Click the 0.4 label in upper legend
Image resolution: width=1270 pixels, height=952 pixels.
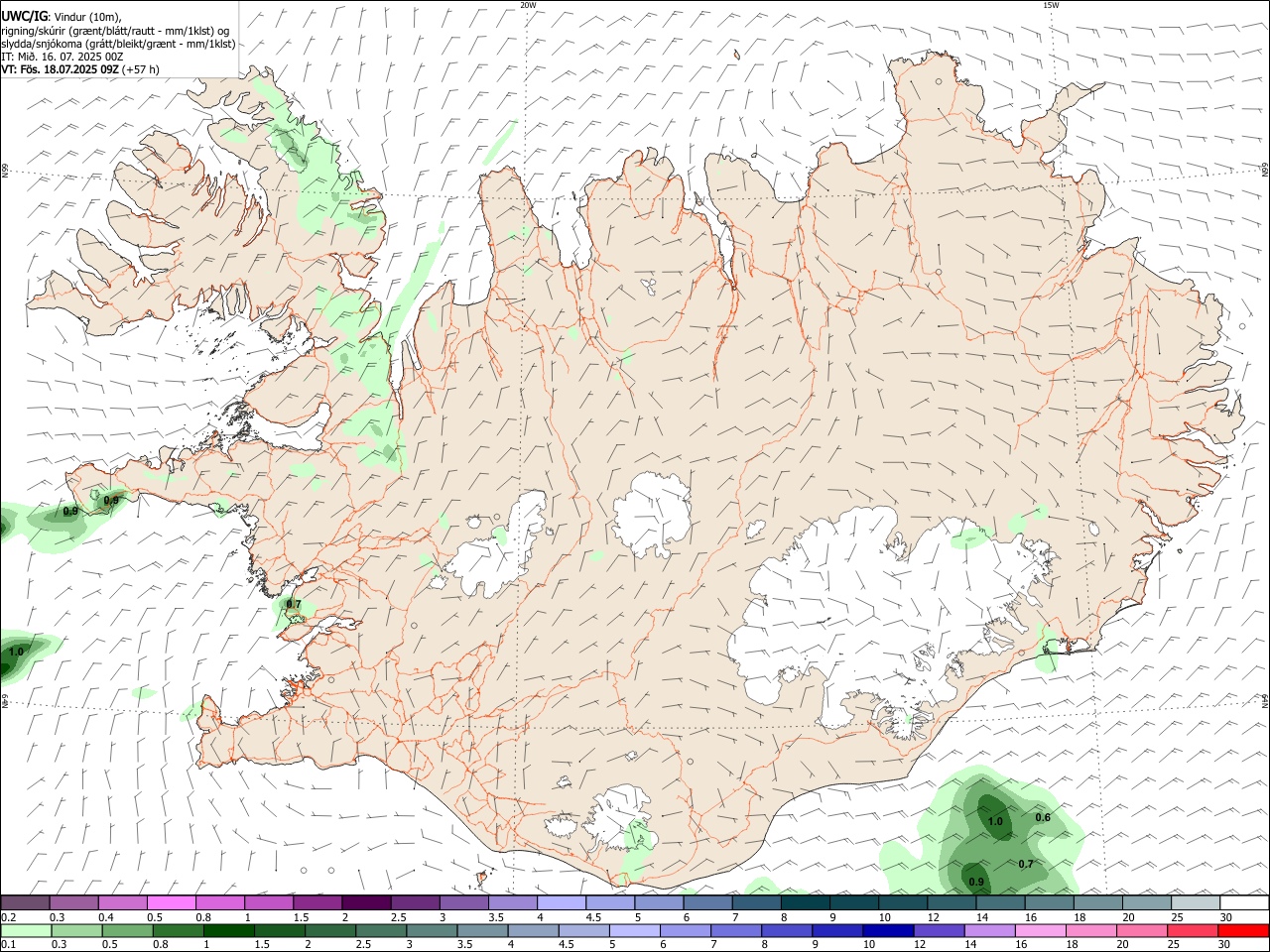[106, 917]
